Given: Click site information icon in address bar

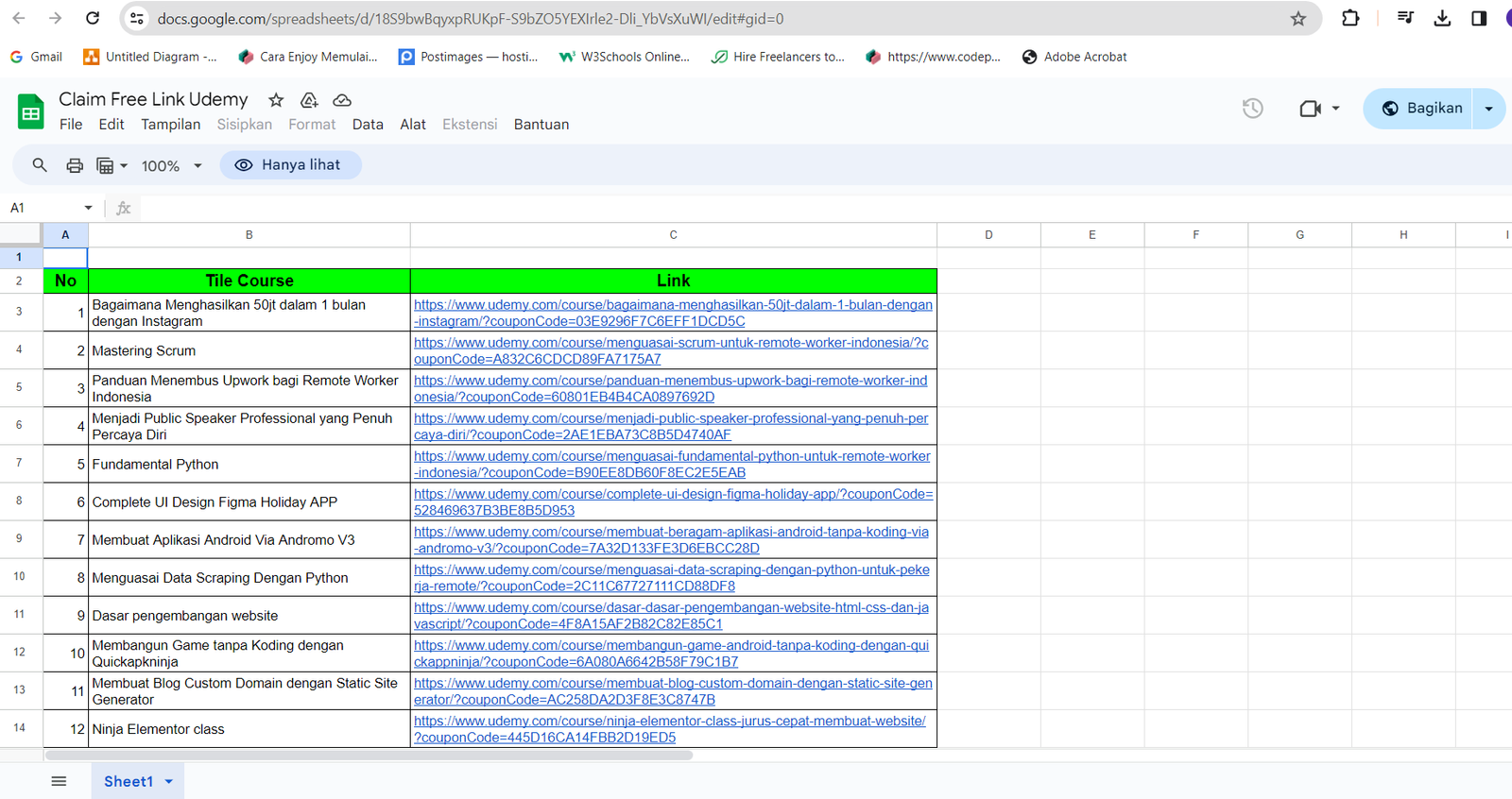Looking at the screenshot, I should pos(137,18).
